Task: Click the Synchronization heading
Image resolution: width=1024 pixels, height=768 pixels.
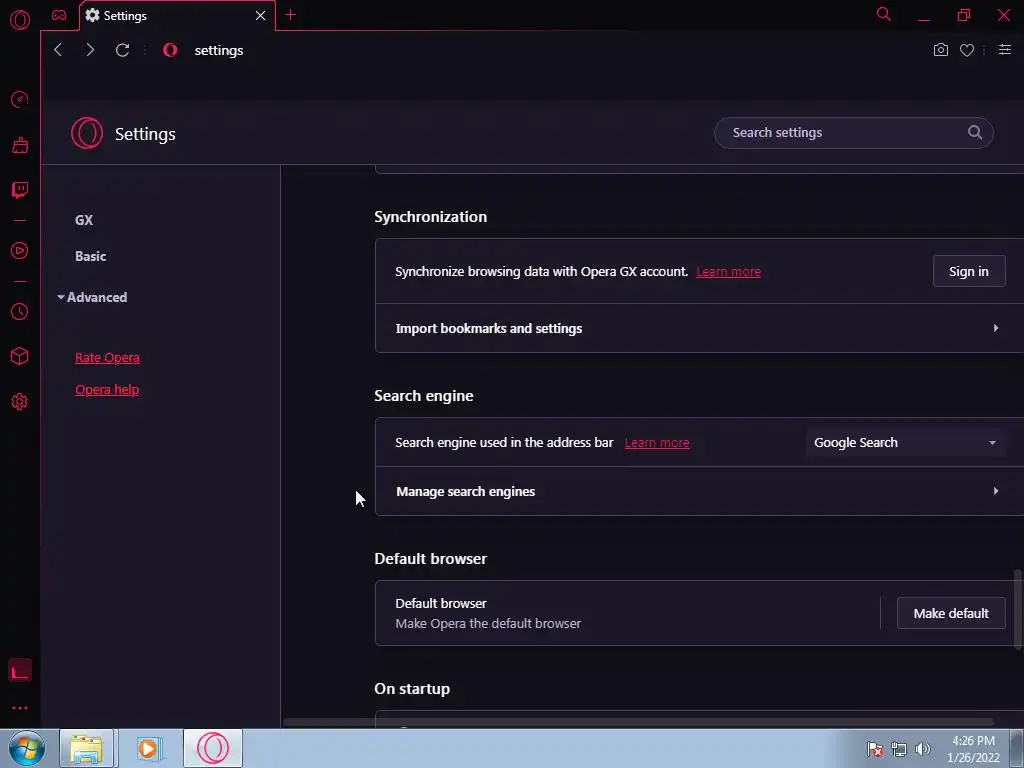Action: tap(430, 217)
